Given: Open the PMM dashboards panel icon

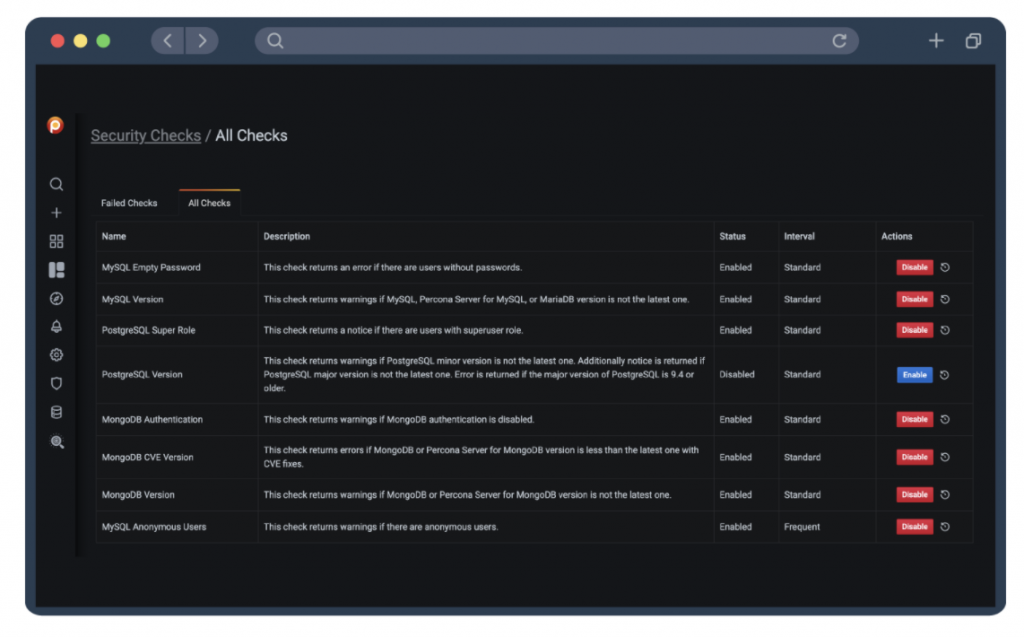Looking at the screenshot, I should click(56, 270).
